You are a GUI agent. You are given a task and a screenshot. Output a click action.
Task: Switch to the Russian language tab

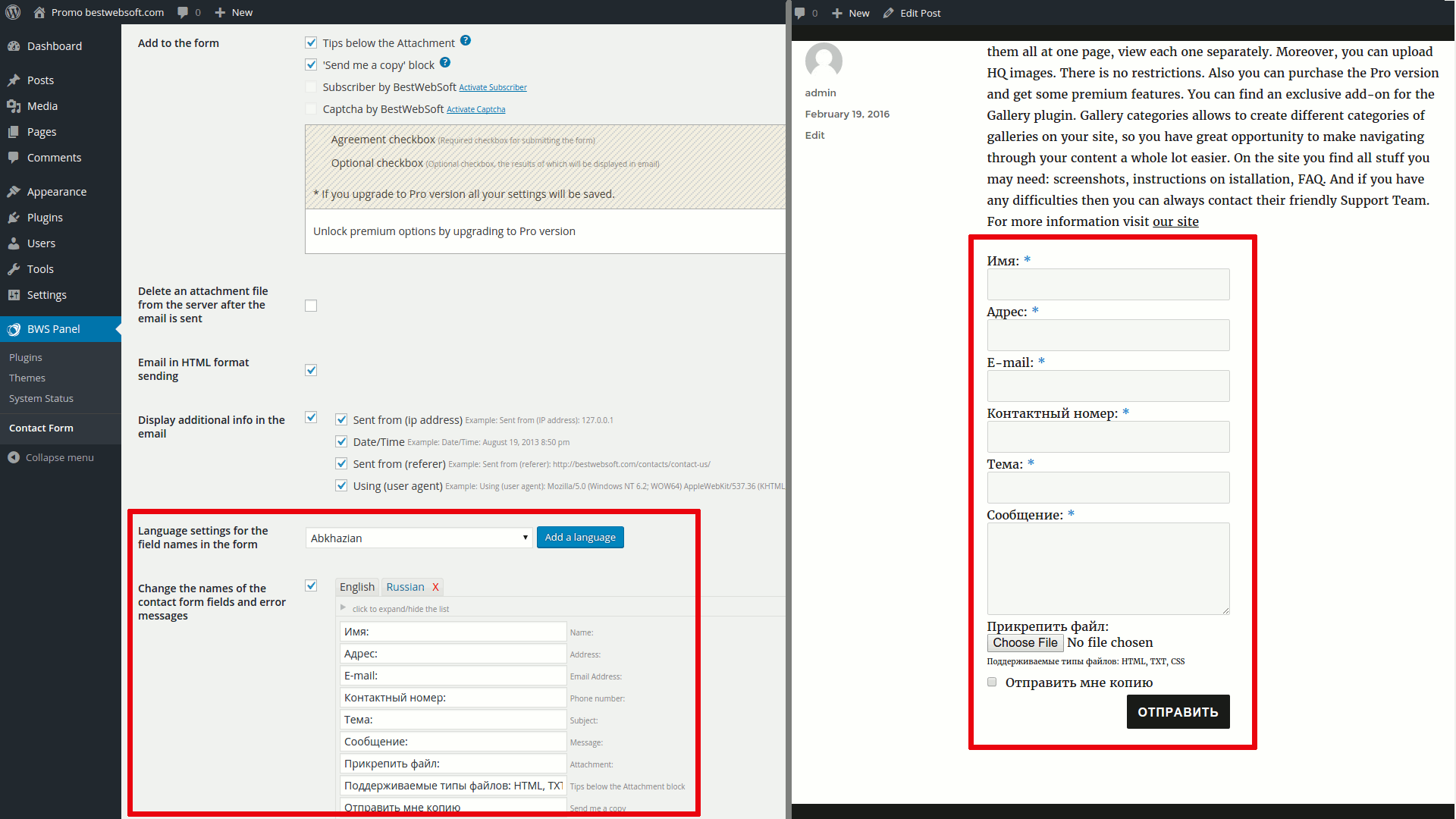pos(405,587)
